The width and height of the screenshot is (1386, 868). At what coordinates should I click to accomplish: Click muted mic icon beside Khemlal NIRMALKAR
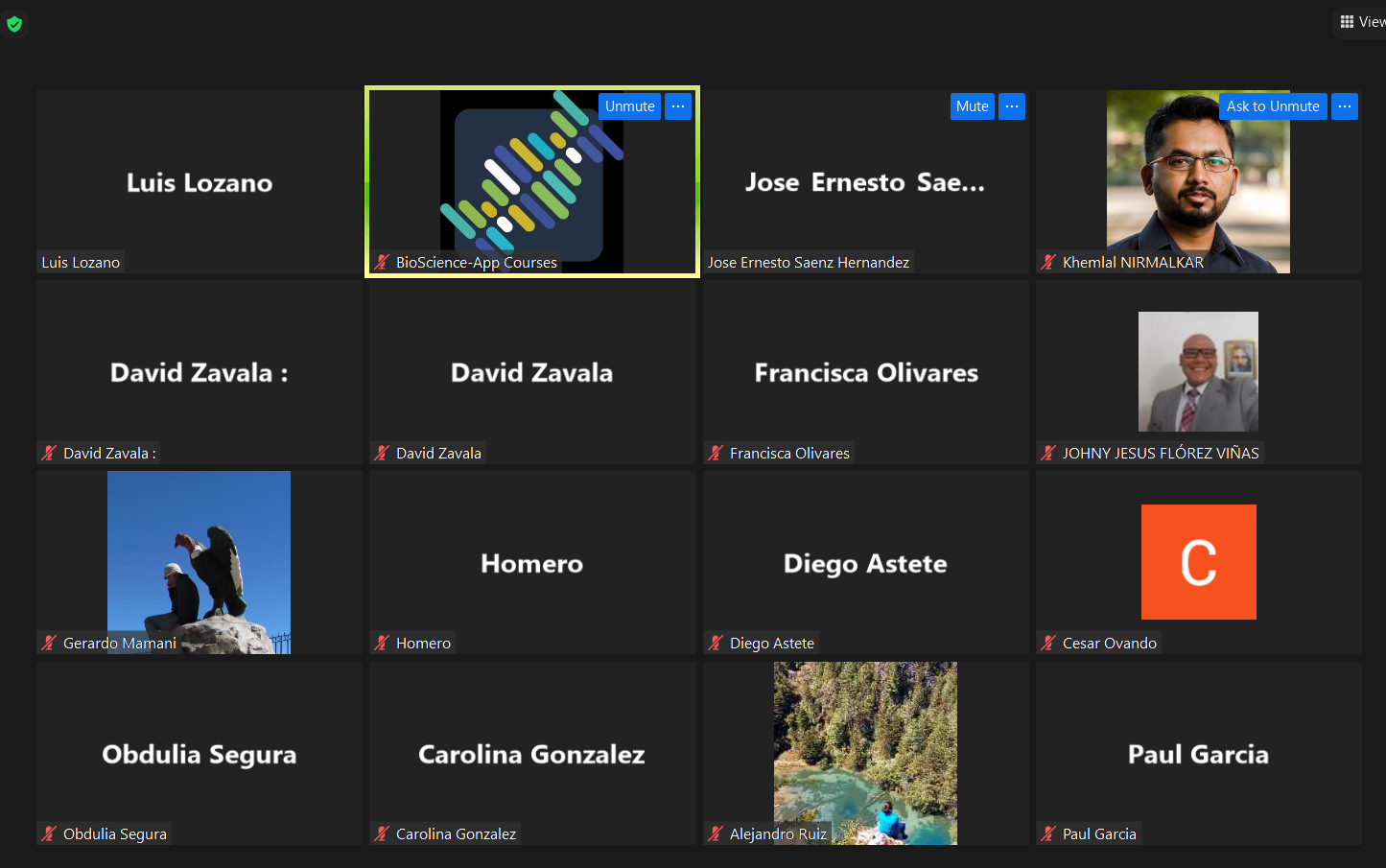[x=1048, y=262]
